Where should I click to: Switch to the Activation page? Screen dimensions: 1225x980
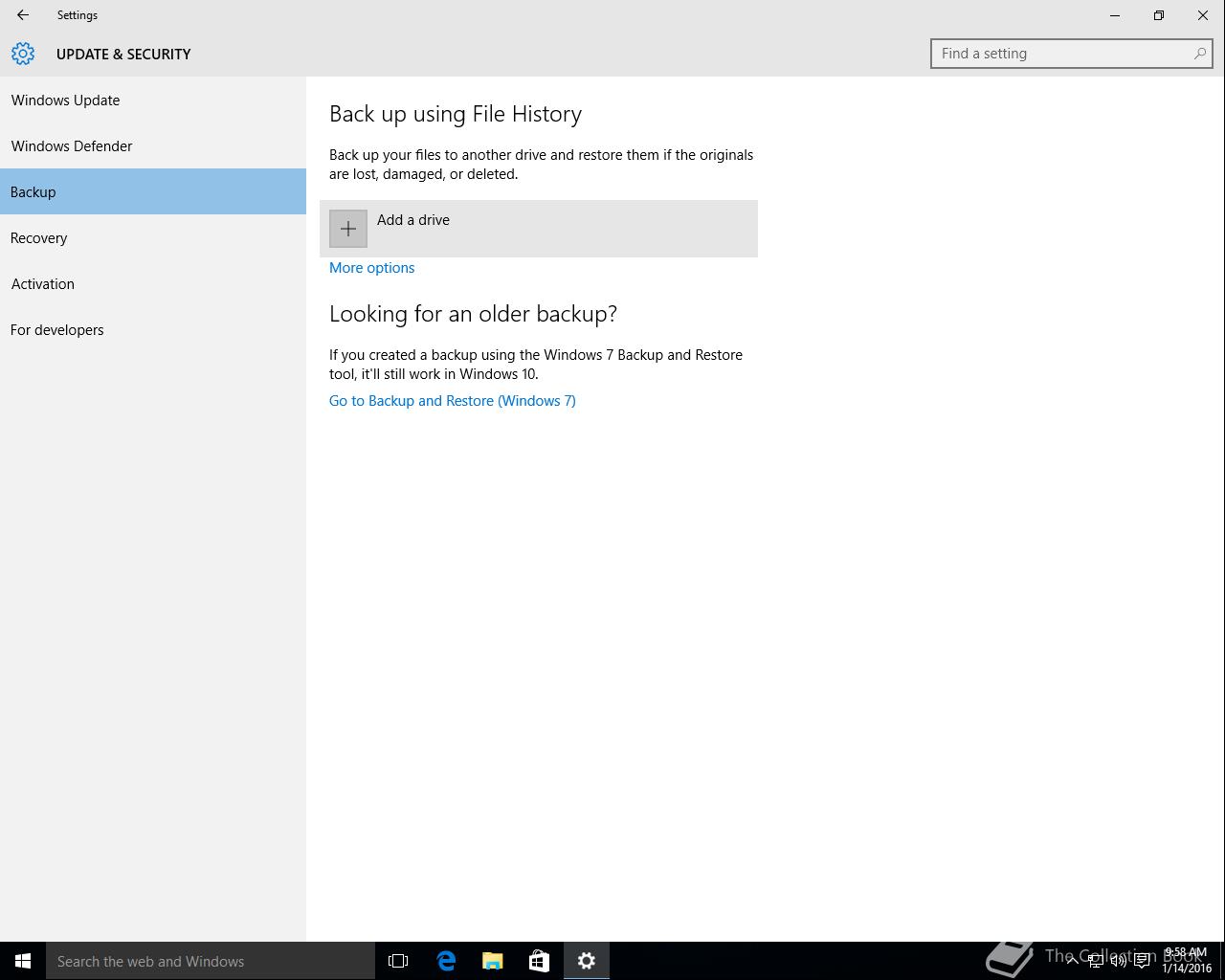click(x=153, y=283)
